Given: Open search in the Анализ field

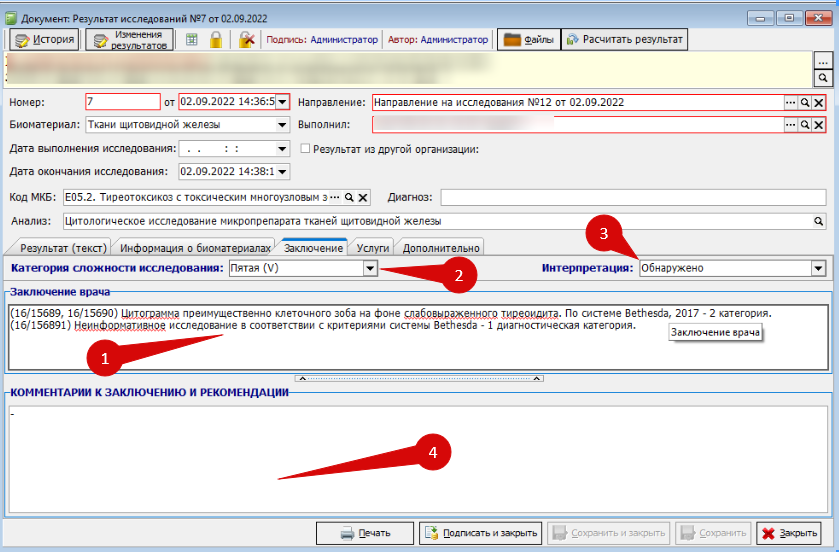Looking at the screenshot, I should [819, 222].
